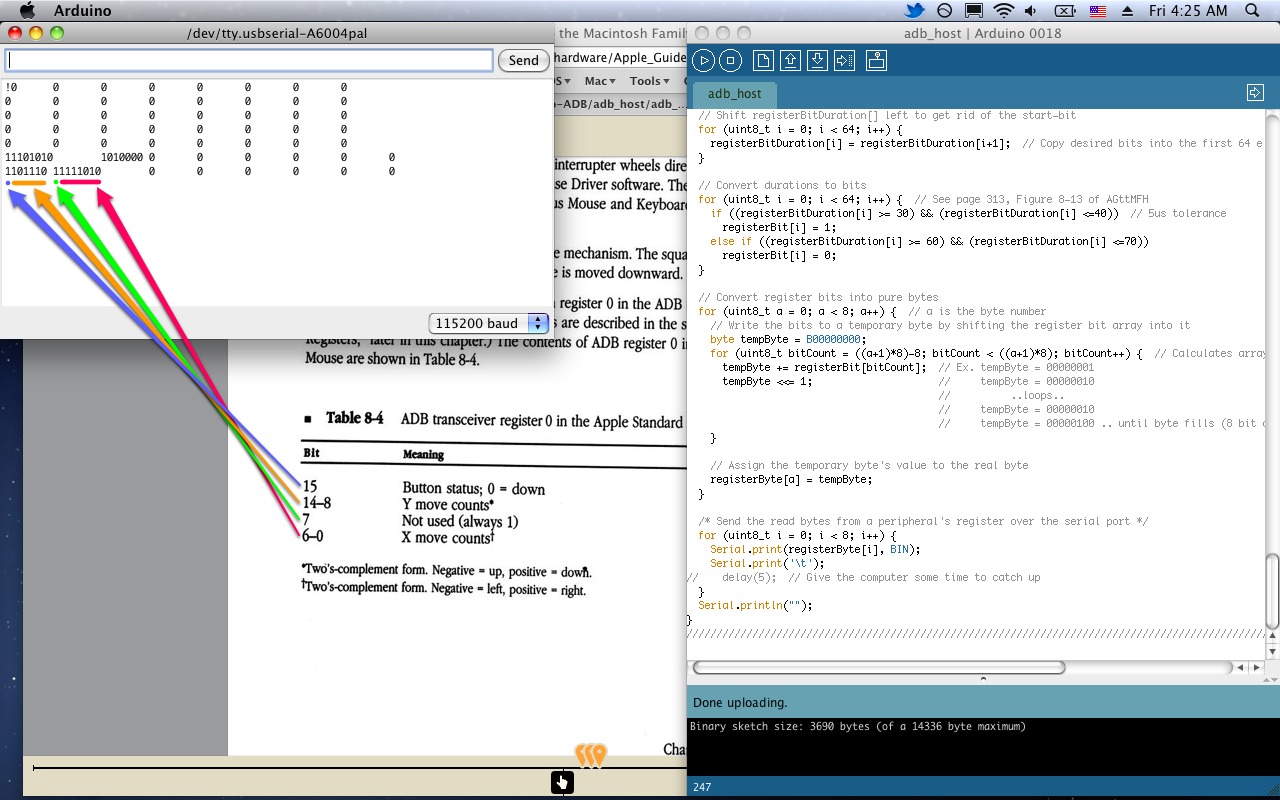Click the vertical scrollbar thumb in the Arduino editor
The image size is (1280, 800).
[1272, 591]
